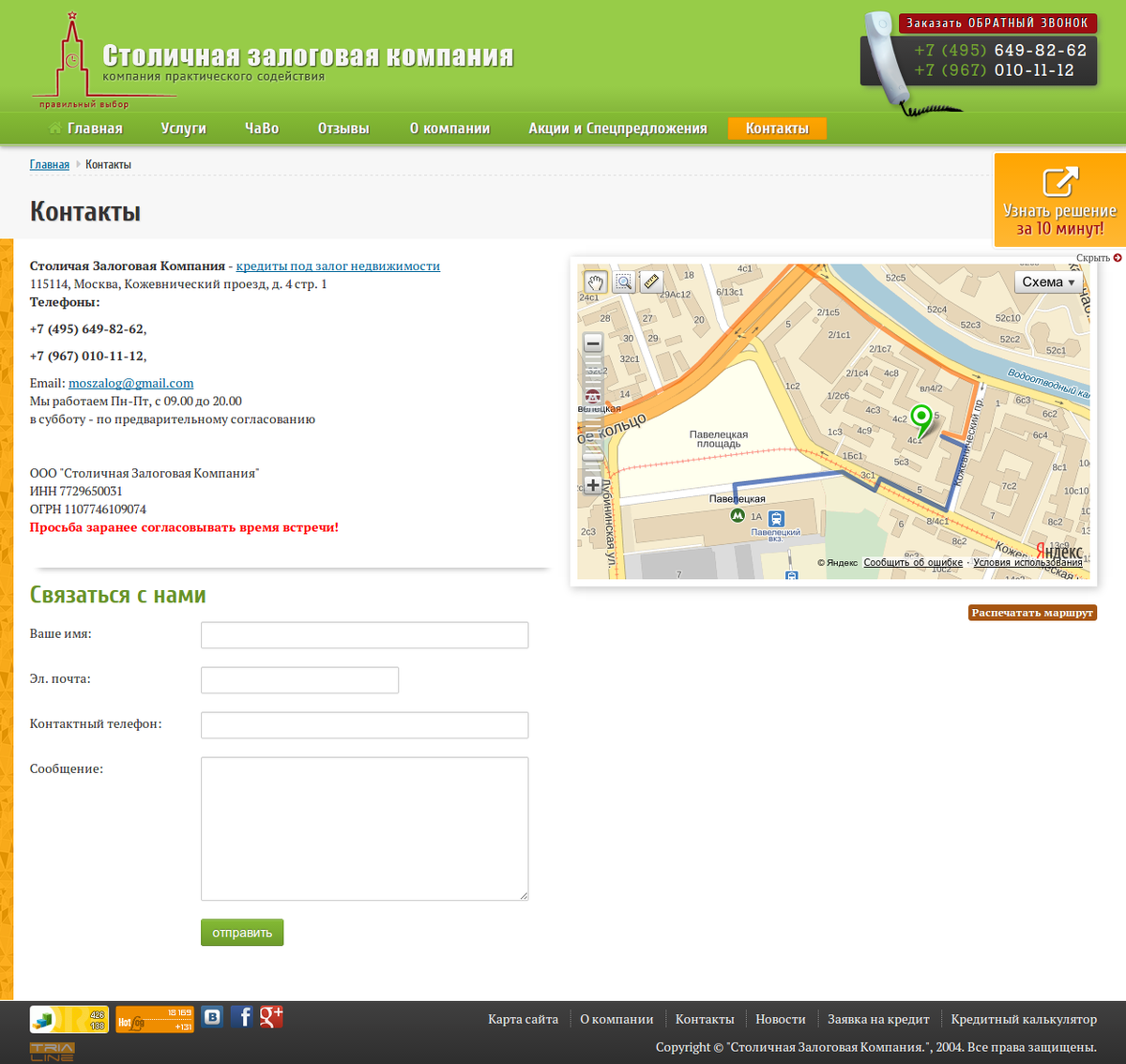
Task: Click the HotLog counter badge
Action: [x=154, y=1020]
